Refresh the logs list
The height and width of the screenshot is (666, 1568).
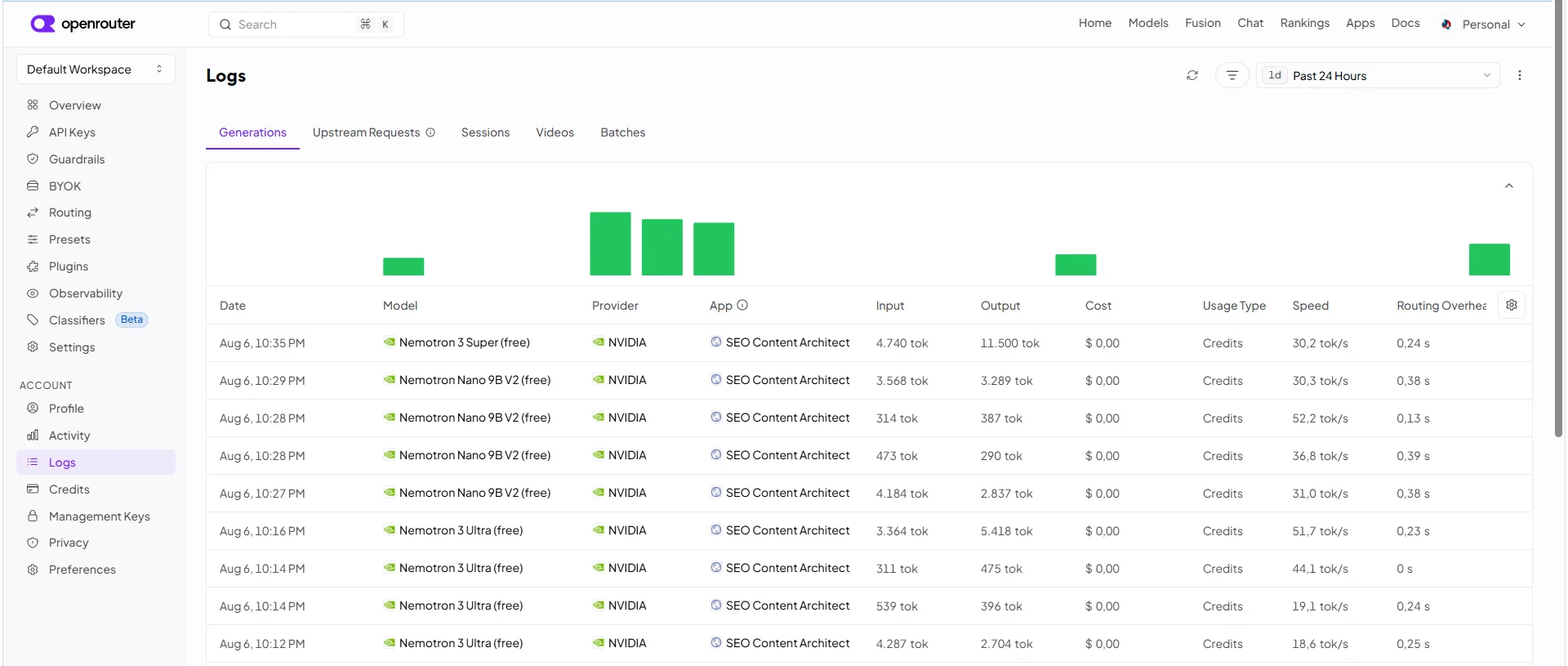click(1192, 75)
